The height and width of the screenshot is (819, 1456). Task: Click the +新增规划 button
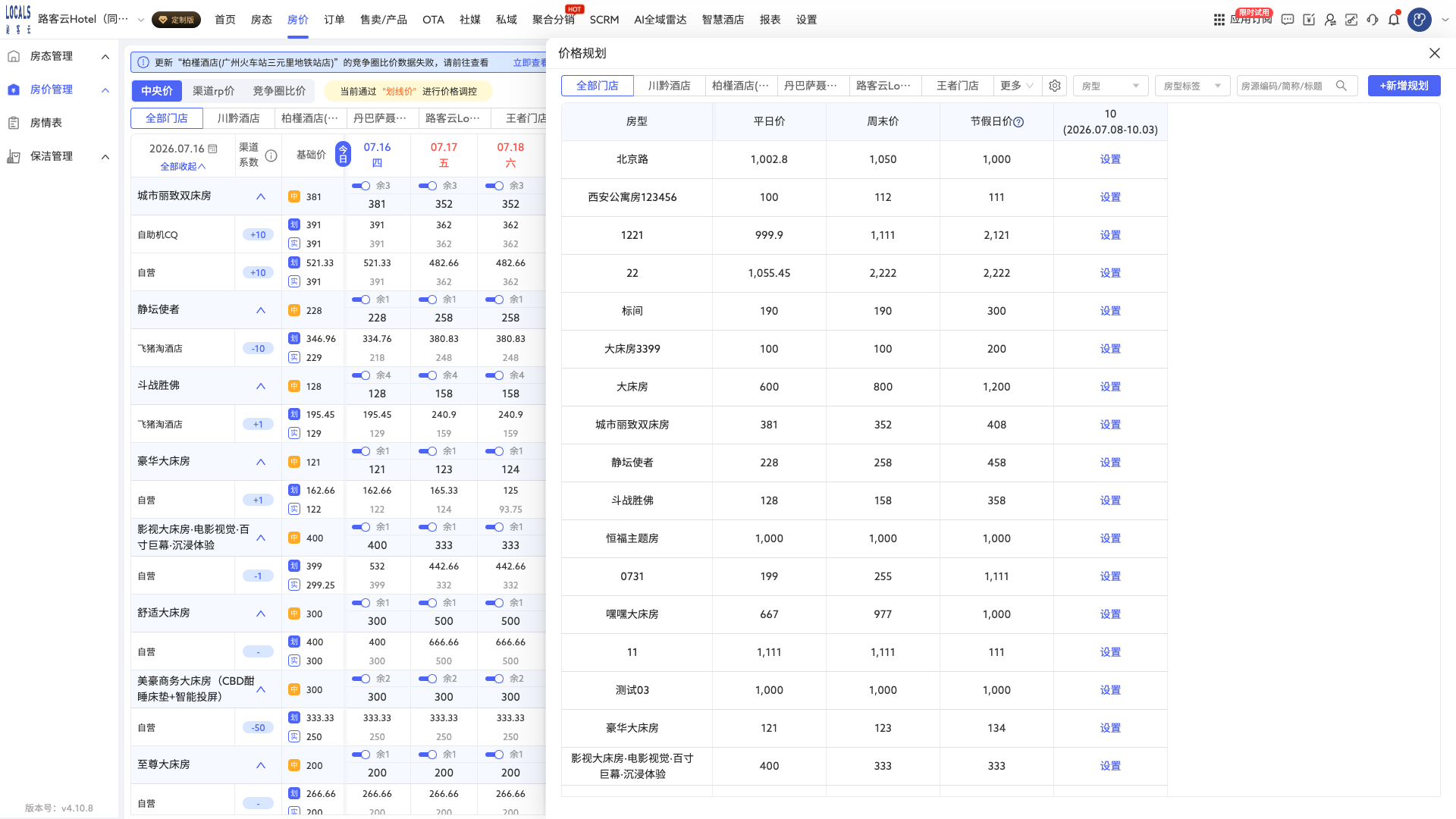point(1404,86)
